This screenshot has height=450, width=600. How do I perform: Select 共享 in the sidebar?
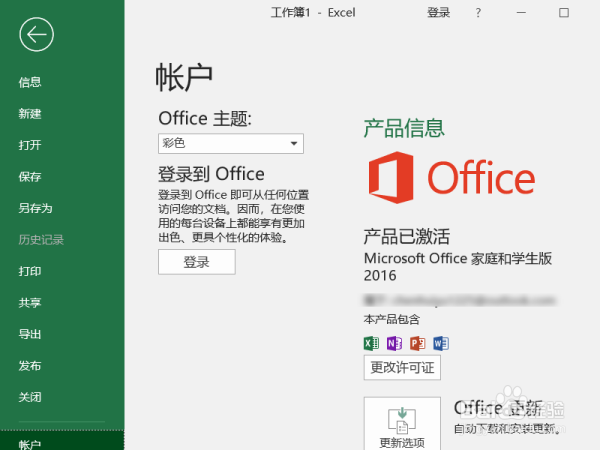(30, 303)
